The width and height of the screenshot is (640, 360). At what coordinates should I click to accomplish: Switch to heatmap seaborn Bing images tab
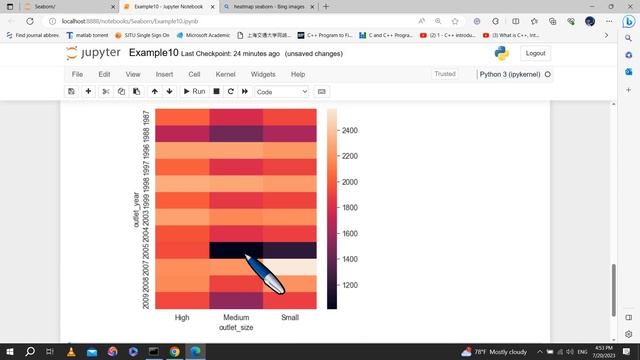coord(269,7)
